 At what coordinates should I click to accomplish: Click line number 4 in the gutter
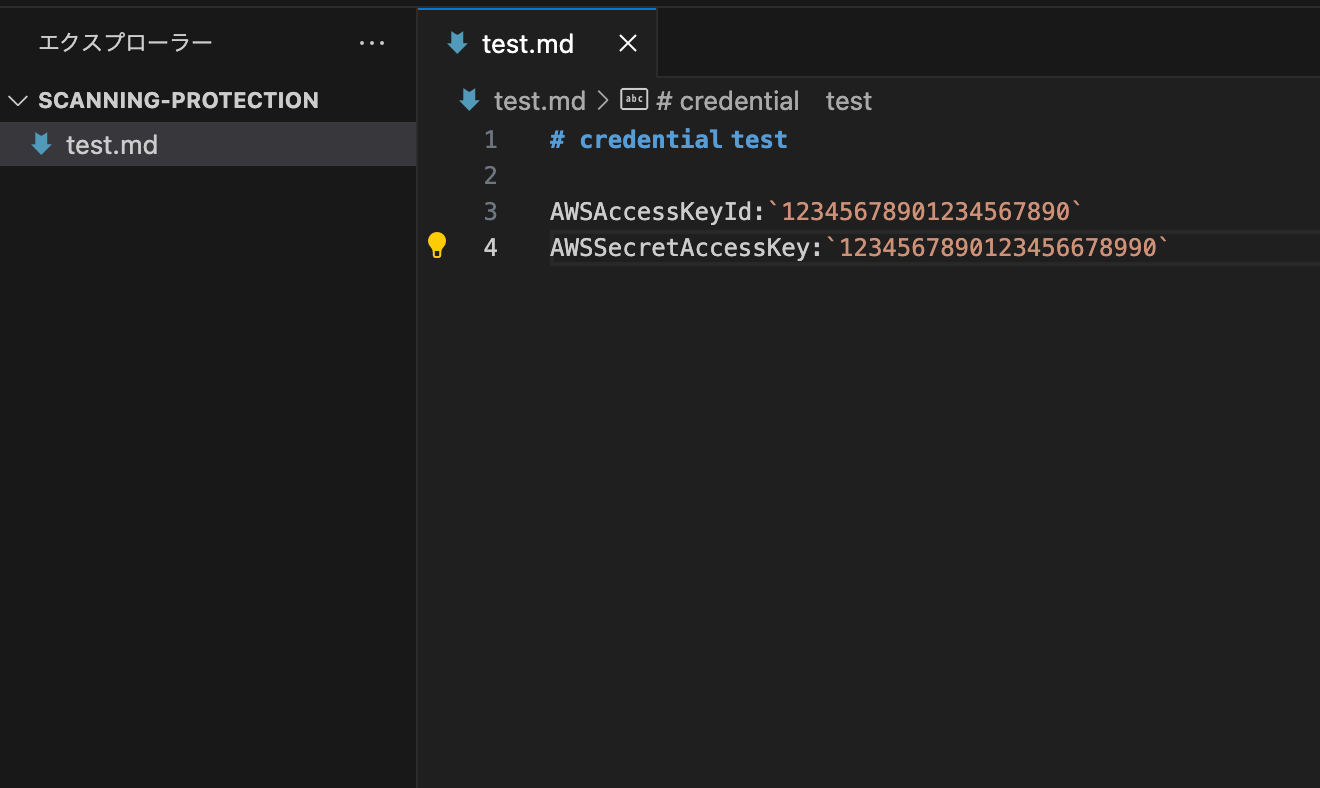[x=490, y=247]
